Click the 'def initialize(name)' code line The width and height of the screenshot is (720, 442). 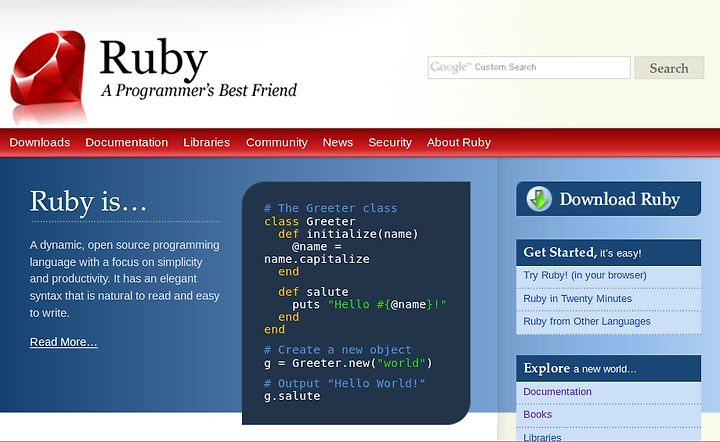tap(348, 234)
